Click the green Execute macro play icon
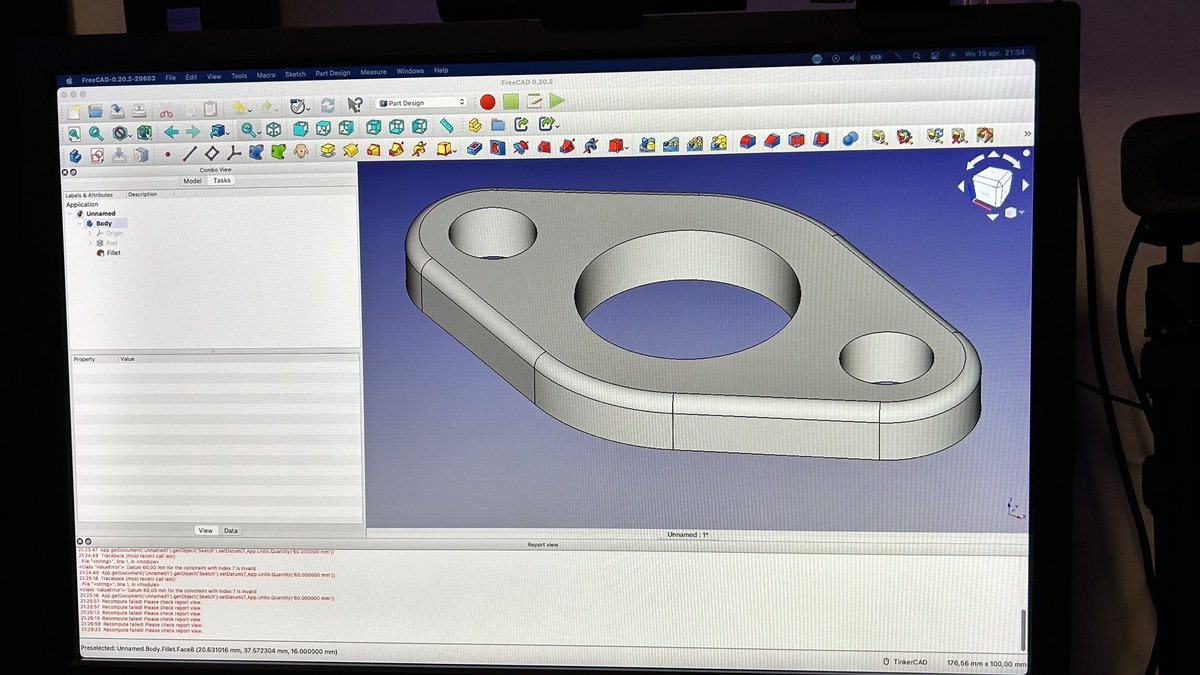1200x675 pixels. click(x=557, y=101)
